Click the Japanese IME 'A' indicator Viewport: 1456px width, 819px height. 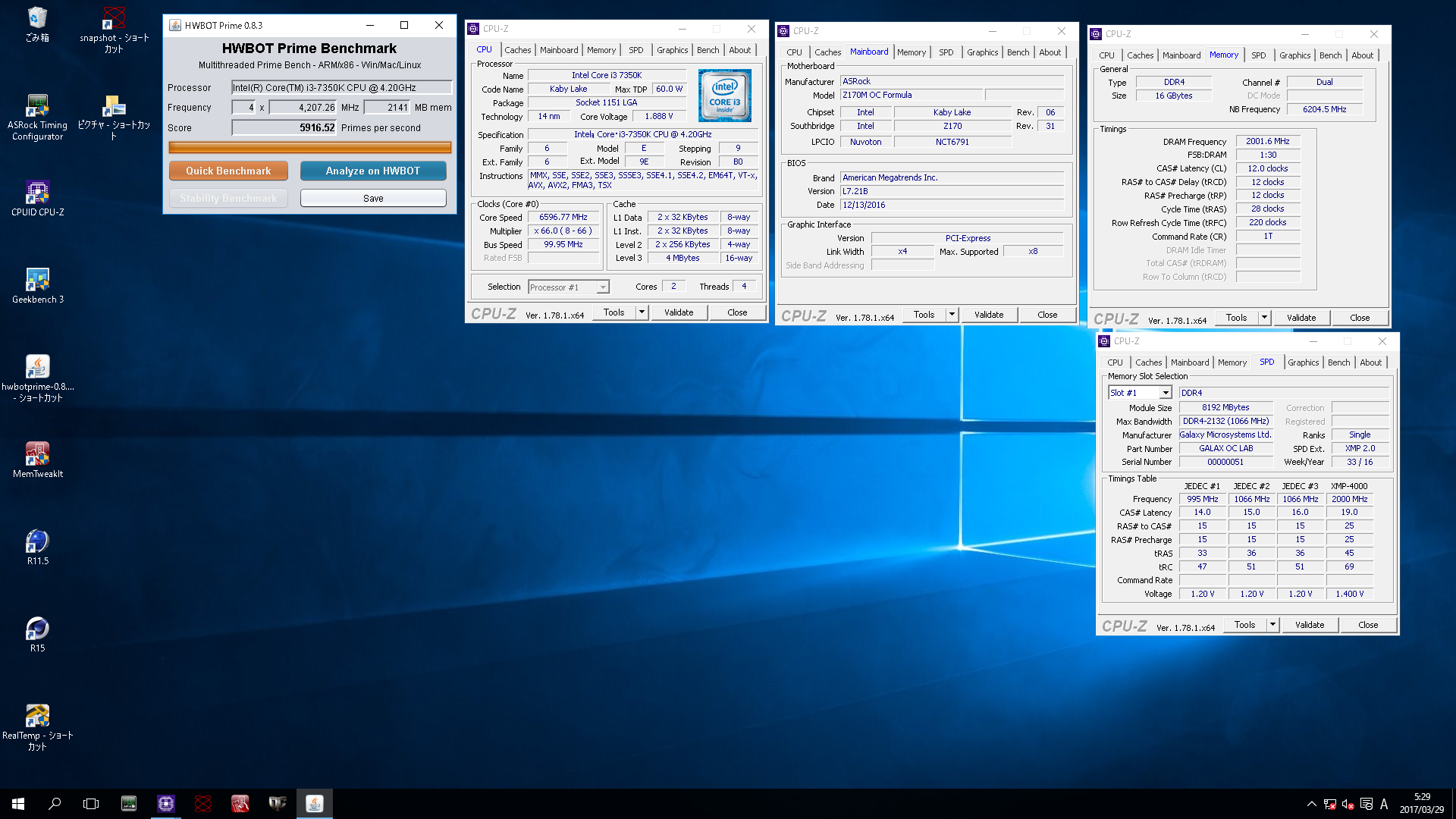[1384, 804]
